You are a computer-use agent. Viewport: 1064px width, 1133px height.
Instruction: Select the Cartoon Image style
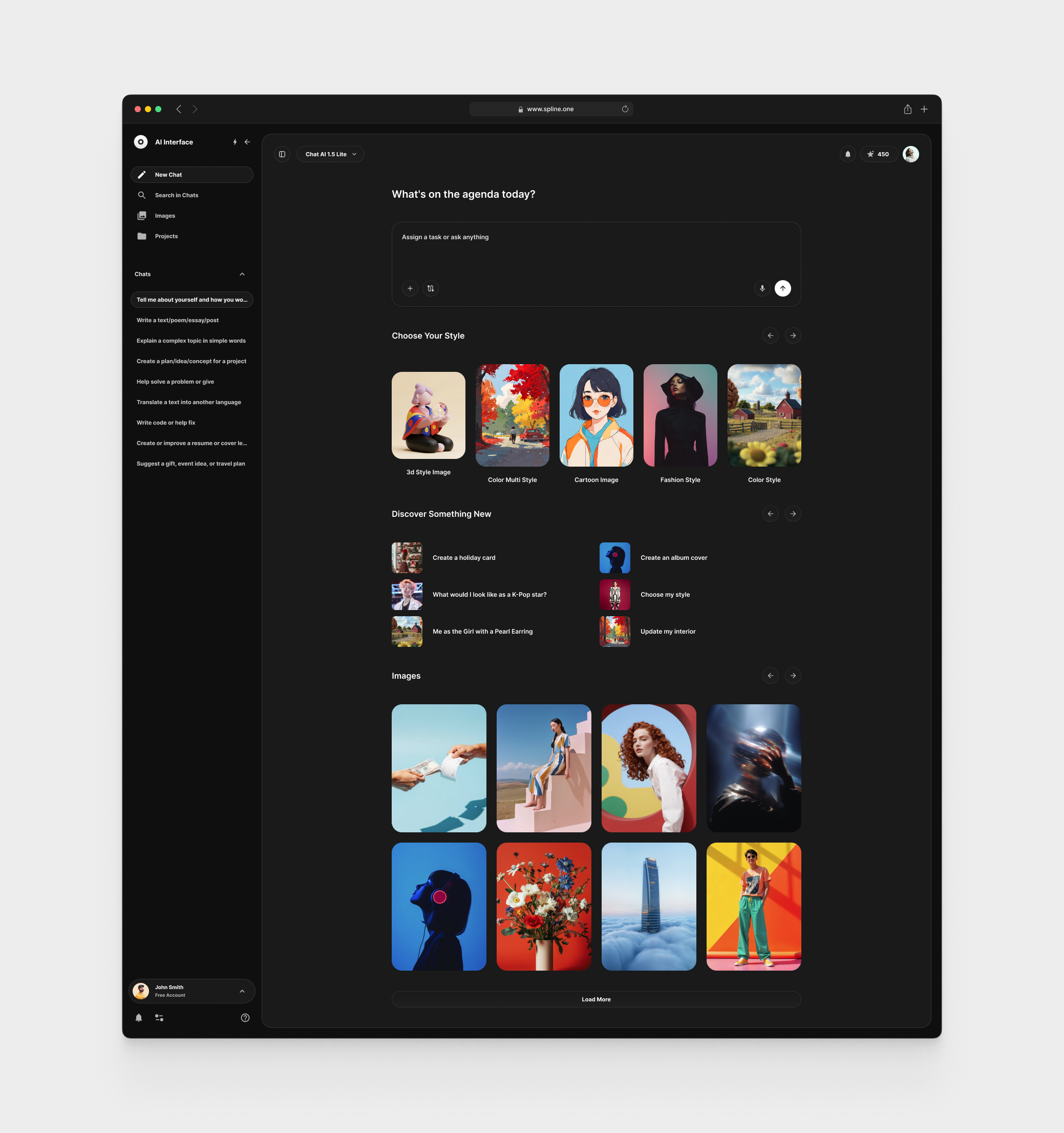[597, 415]
